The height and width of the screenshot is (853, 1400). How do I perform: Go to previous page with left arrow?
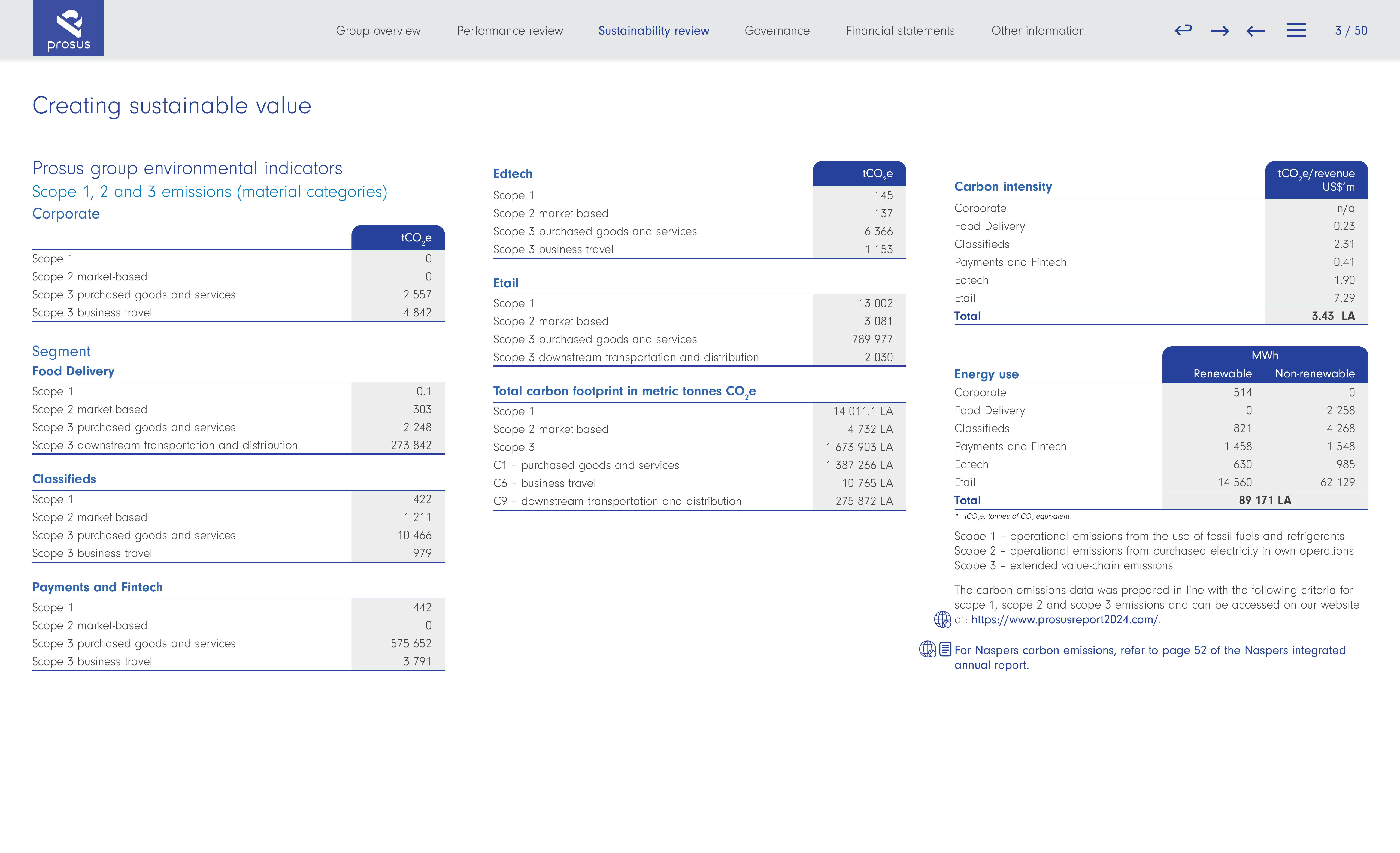[x=1256, y=31]
